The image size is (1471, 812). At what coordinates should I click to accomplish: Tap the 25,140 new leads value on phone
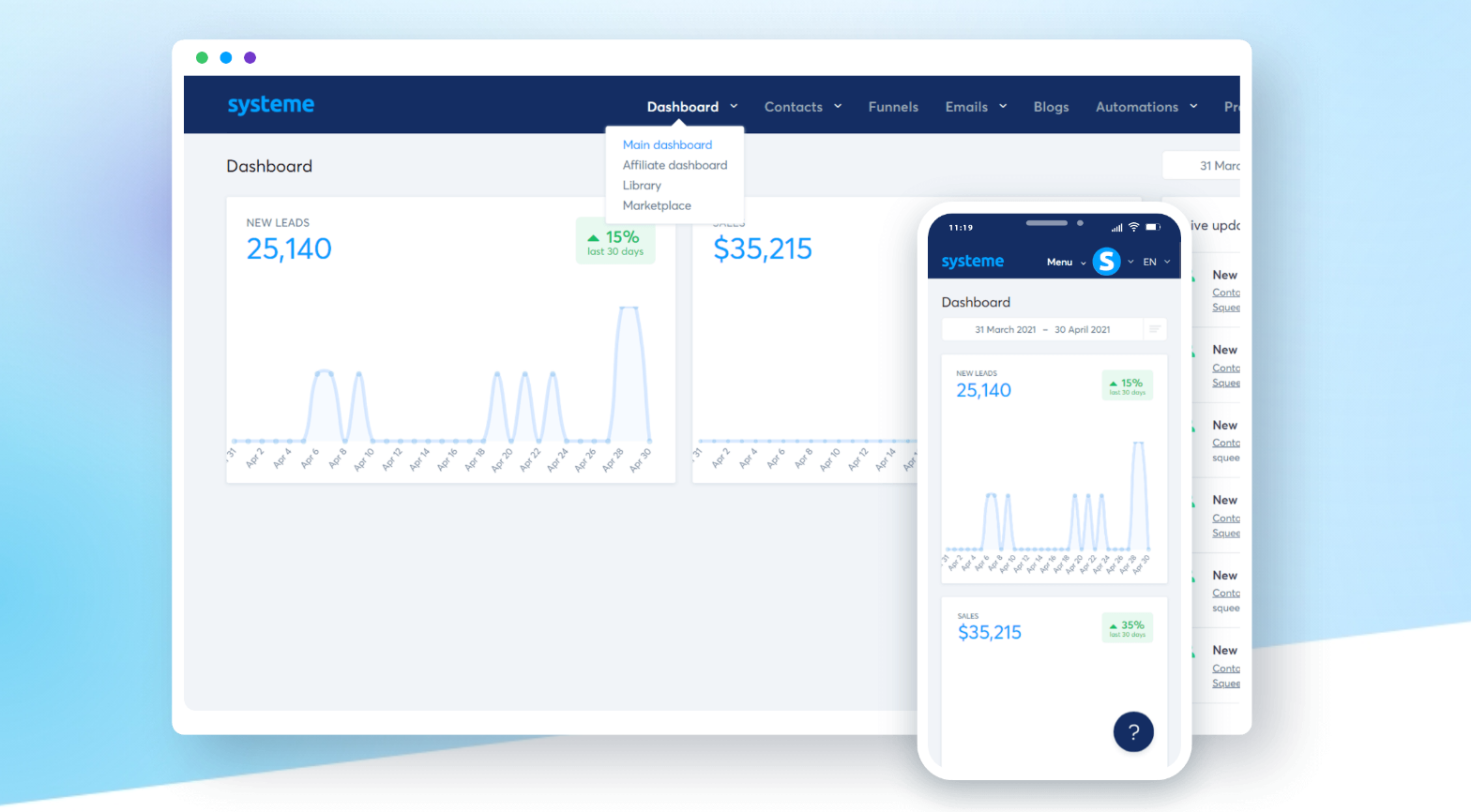pyautogui.click(x=983, y=390)
